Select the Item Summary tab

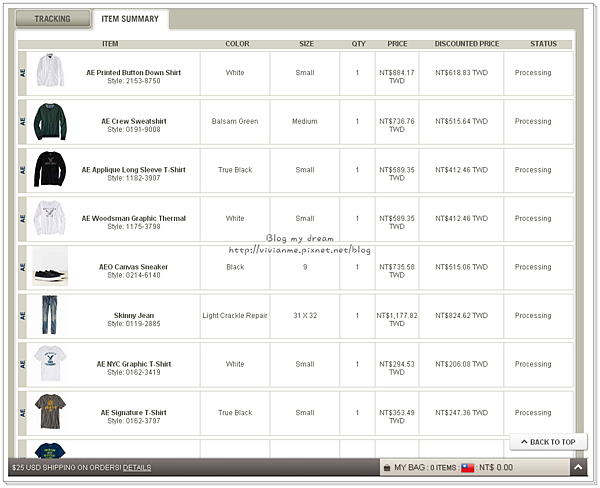pyautogui.click(x=130, y=19)
